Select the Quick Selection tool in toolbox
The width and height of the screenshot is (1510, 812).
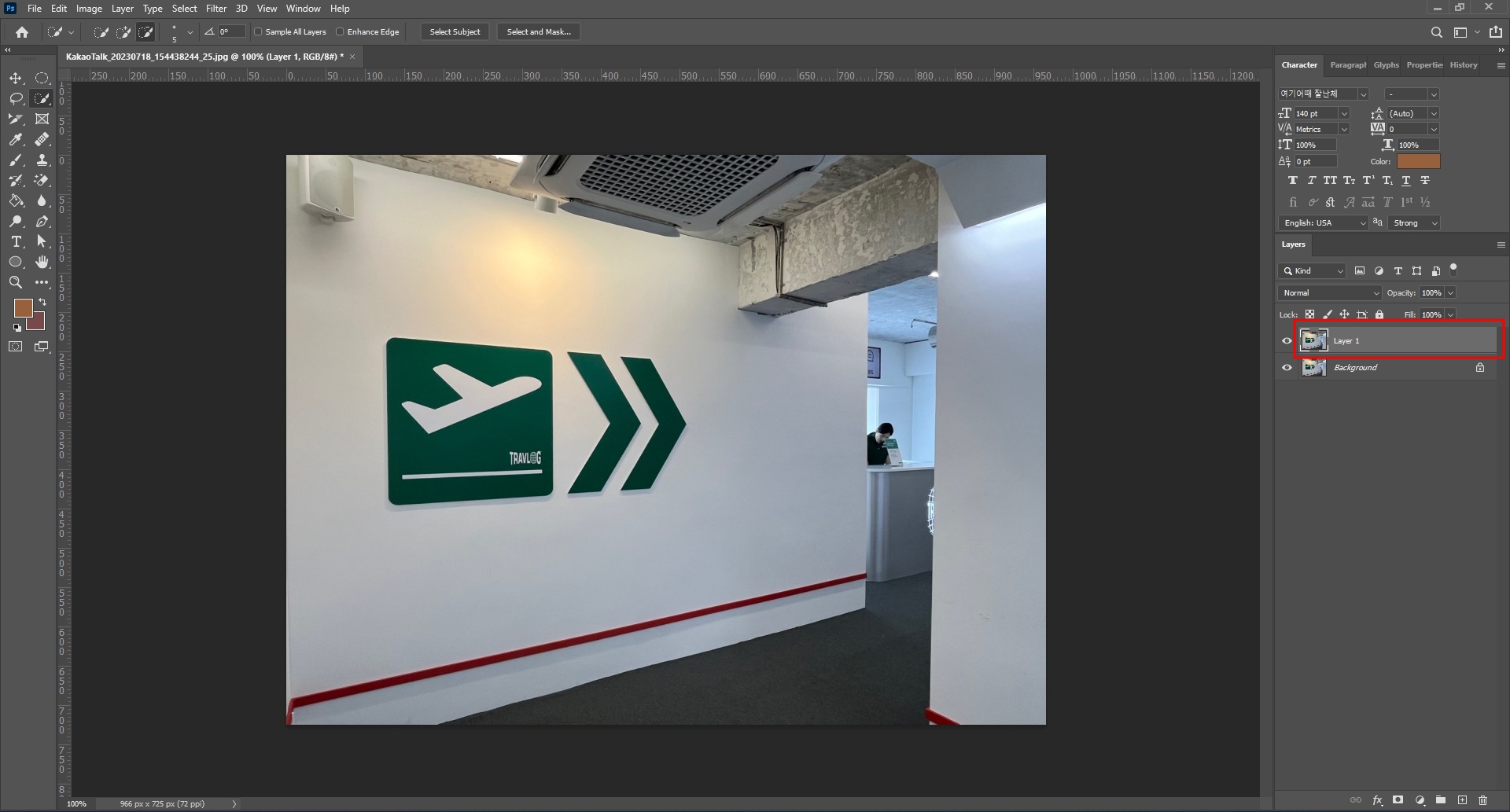pos(42,98)
